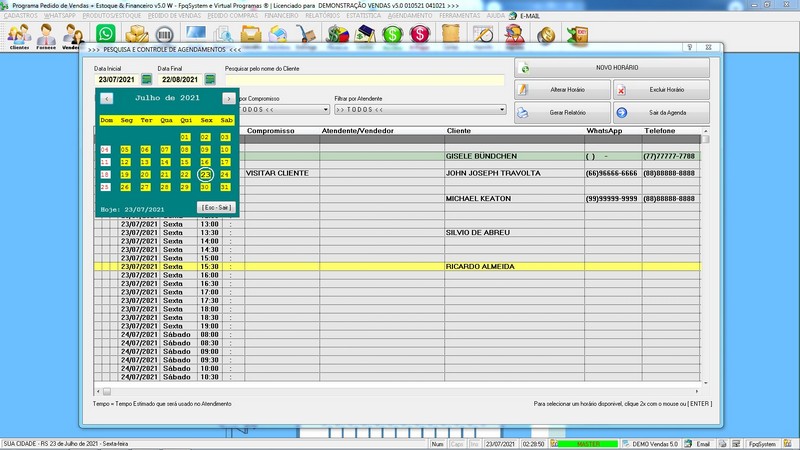The image size is (800, 450).
Task: Click the client name search field
Action: tap(364, 80)
